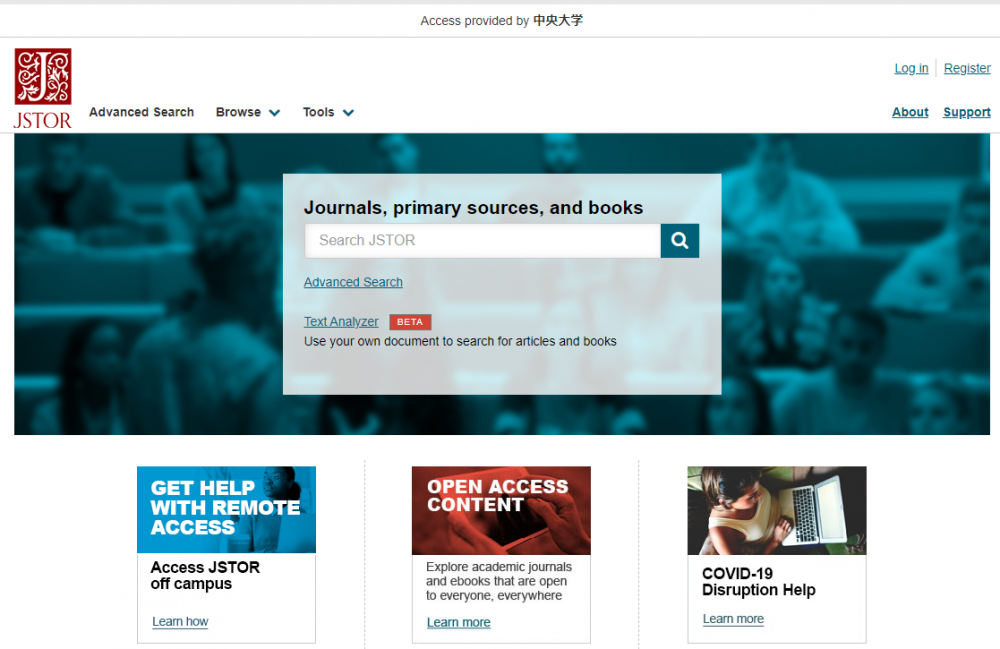Click the 'Access provided by' institution text
This screenshot has width=1000, height=649.
click(x=501, y=20)
